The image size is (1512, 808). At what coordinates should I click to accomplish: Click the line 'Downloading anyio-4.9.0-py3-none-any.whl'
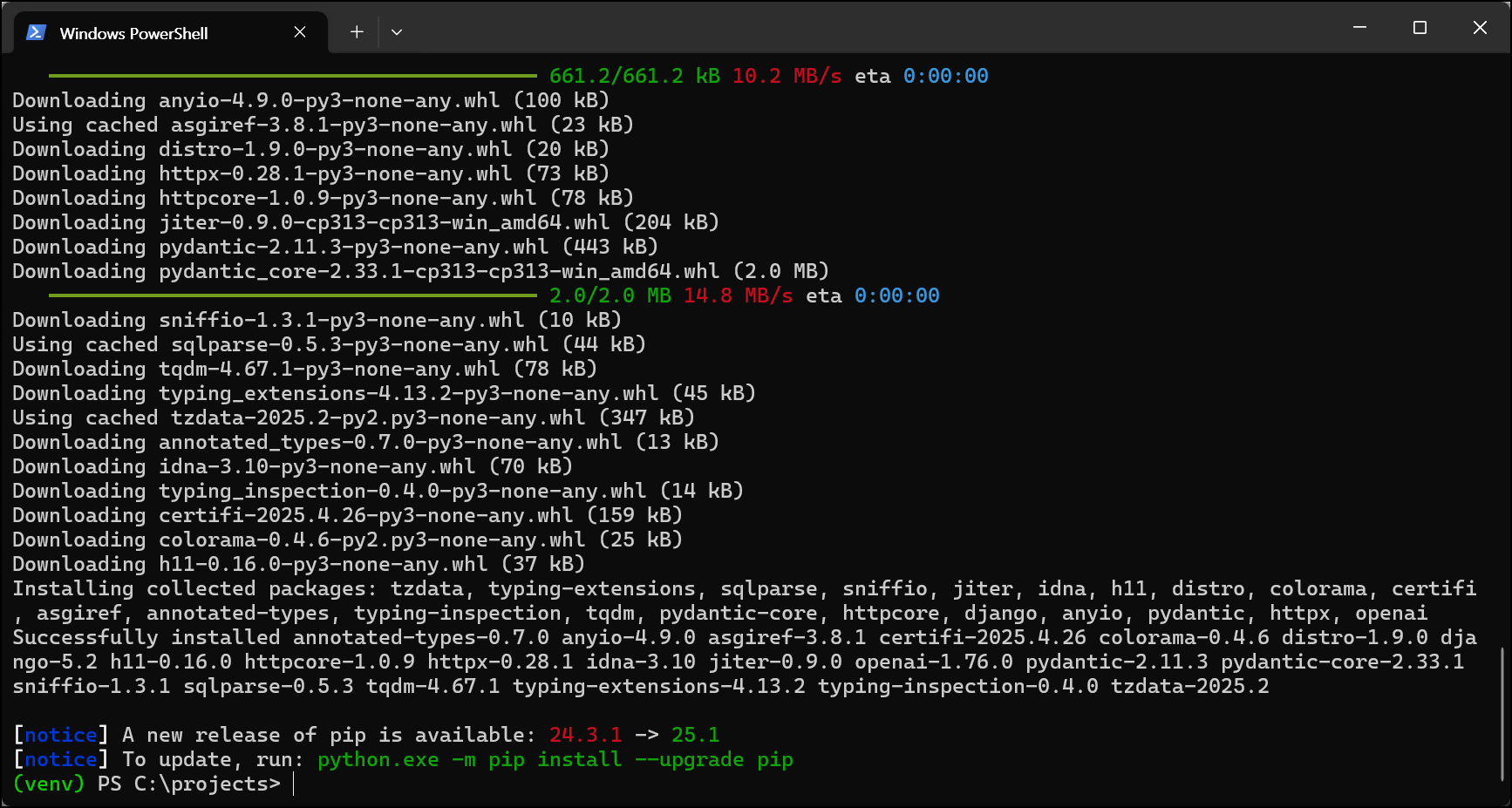click(x=311, y=100)
